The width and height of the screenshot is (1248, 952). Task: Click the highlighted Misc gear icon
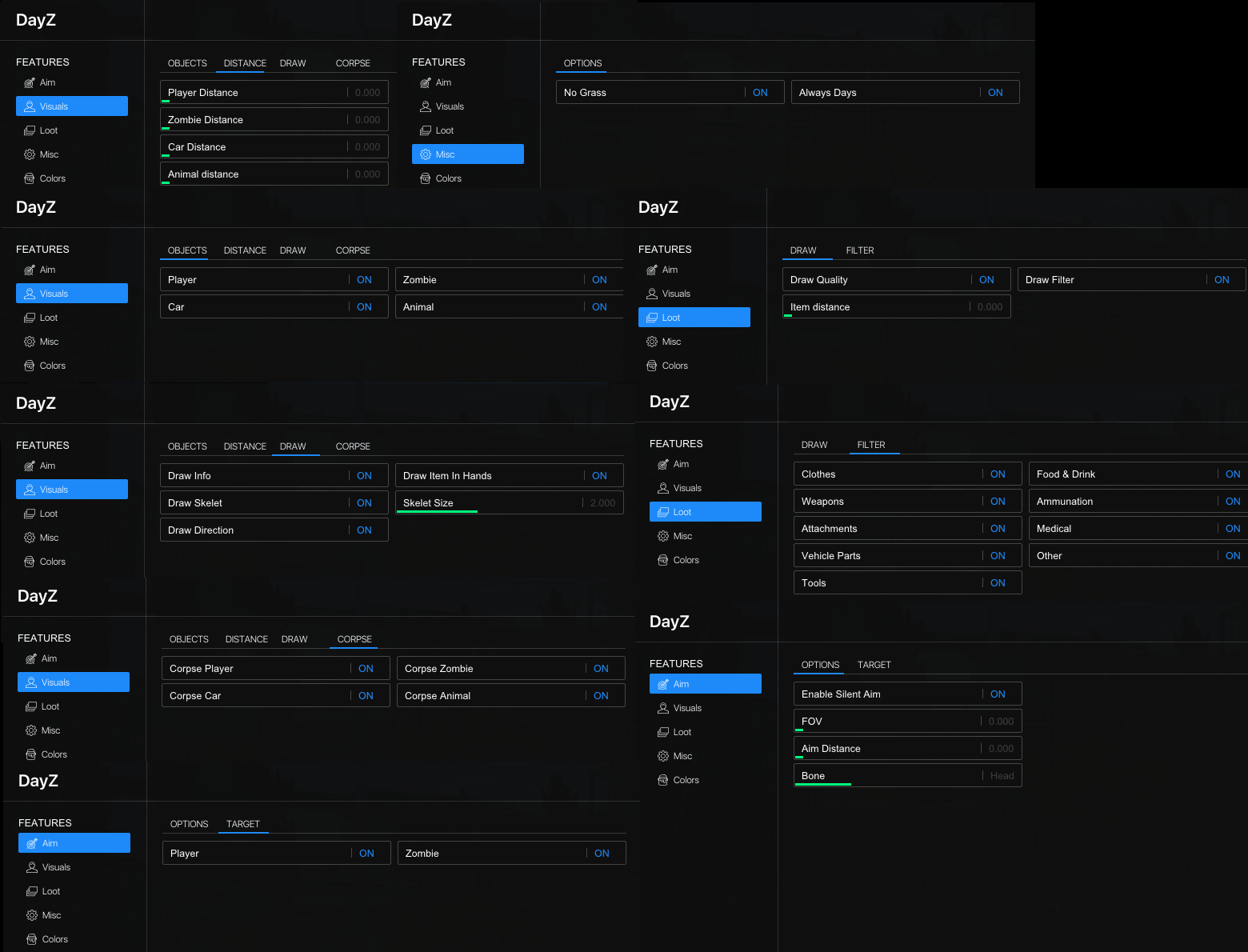click(426, 154)
